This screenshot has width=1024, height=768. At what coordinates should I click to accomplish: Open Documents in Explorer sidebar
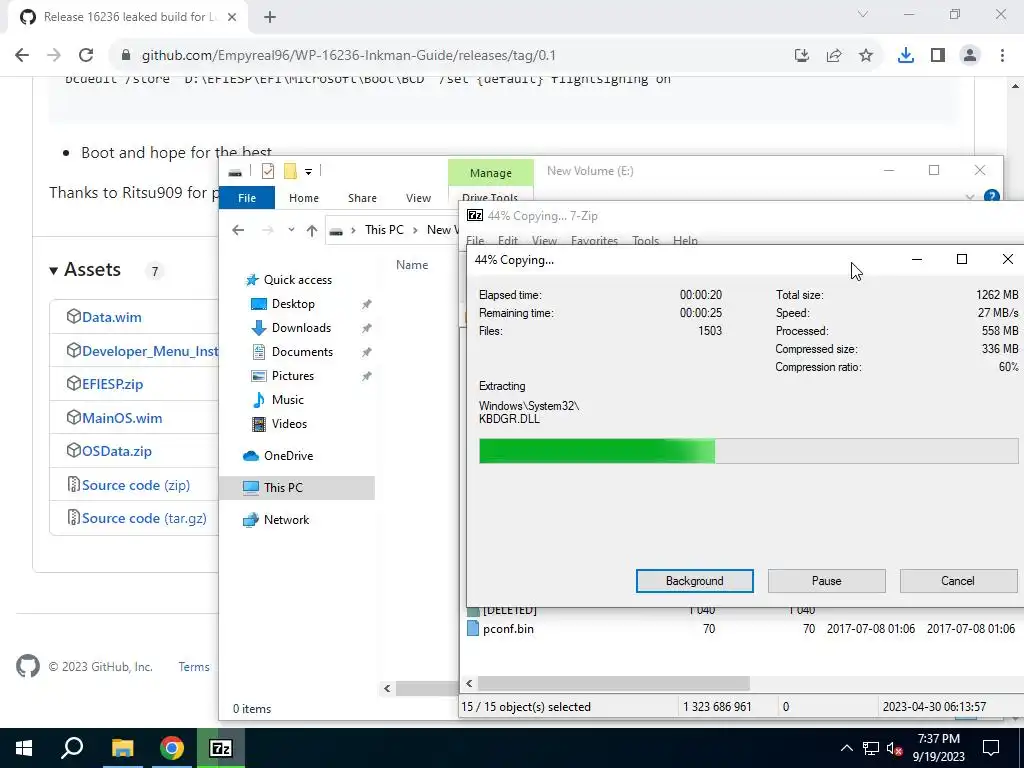302,352
